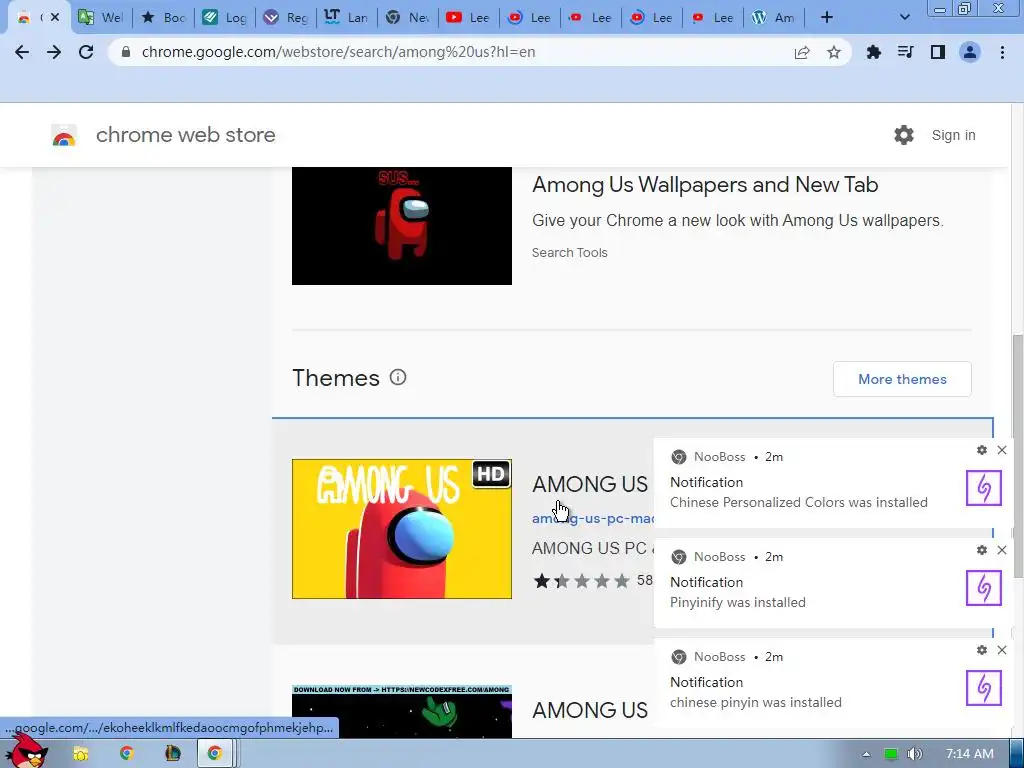Open the space-themed AMONG US thumbnail
Screen dimensions: 1024x768
point(402,711)
